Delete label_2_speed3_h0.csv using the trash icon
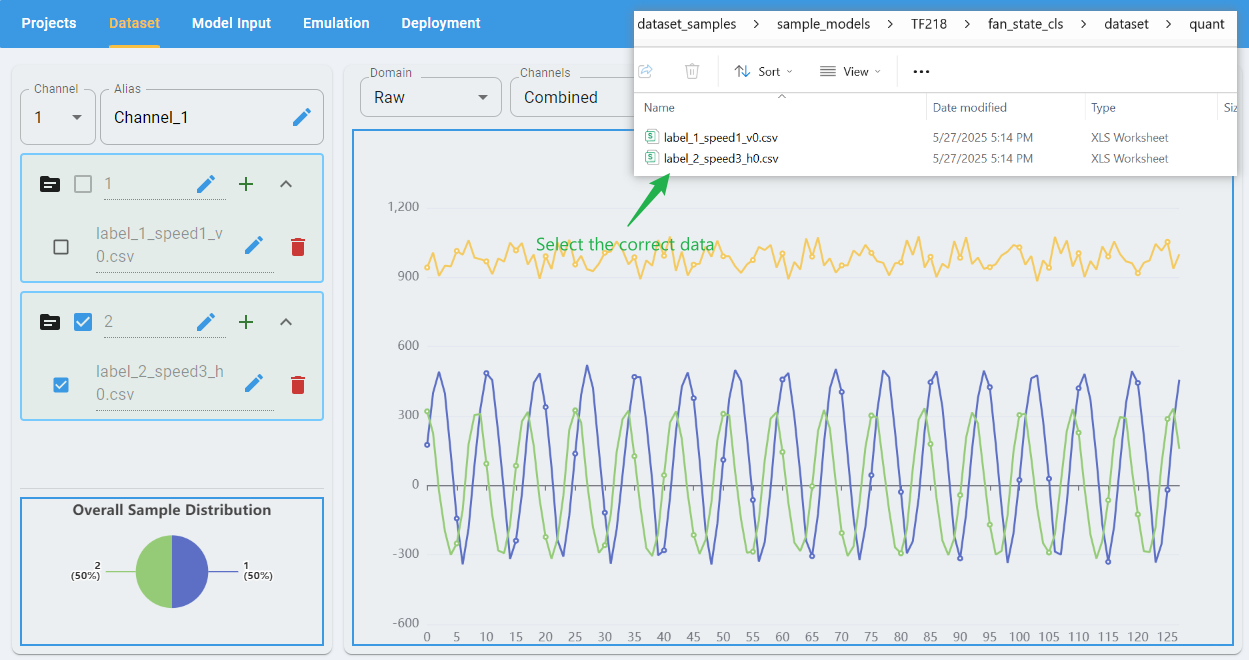Viewport: 1249px width, 660px height. click(x=297, y=384)
